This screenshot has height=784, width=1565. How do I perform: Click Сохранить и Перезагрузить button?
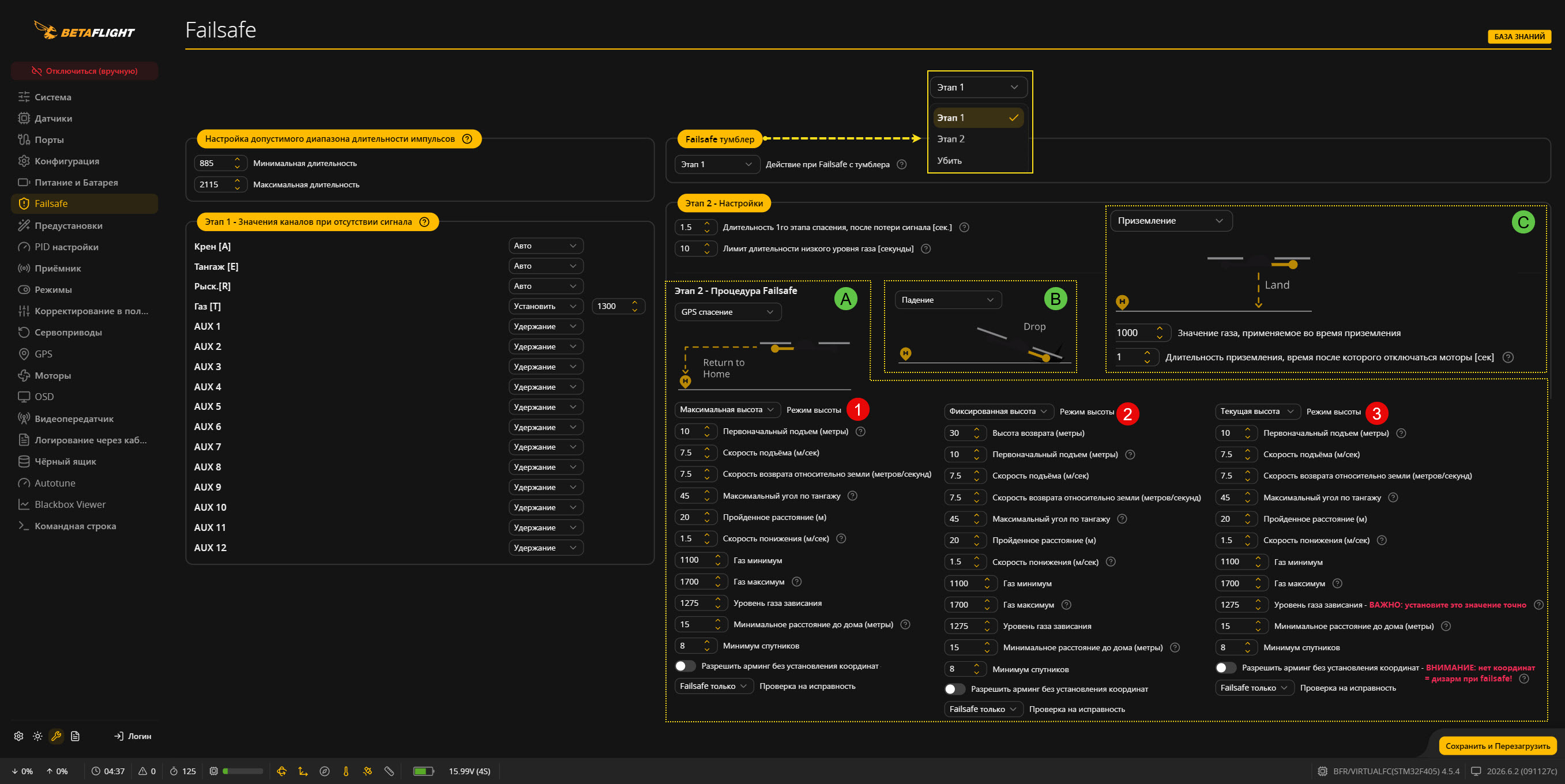1497,746
